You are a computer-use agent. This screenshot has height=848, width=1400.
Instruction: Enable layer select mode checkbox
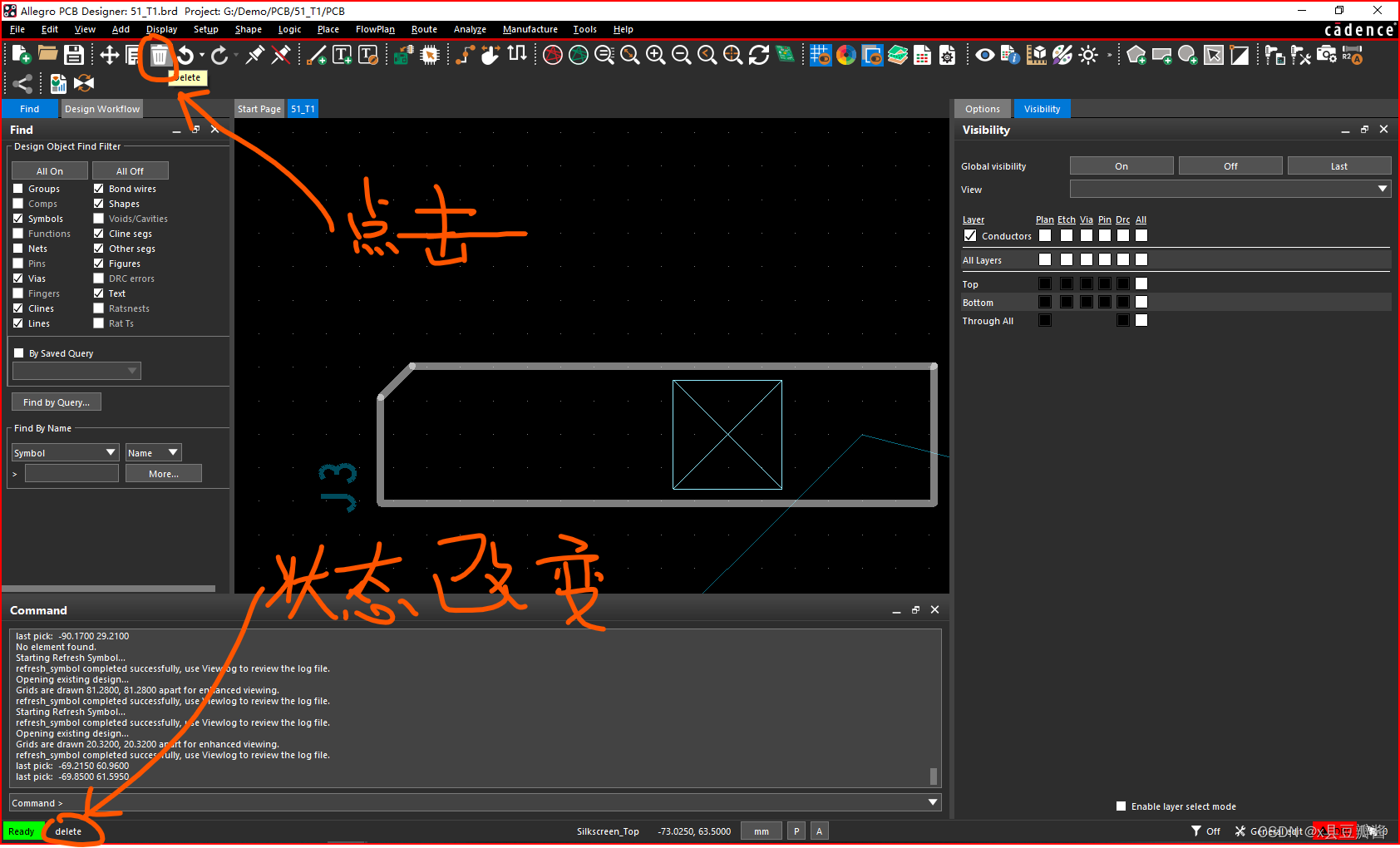1121,806
